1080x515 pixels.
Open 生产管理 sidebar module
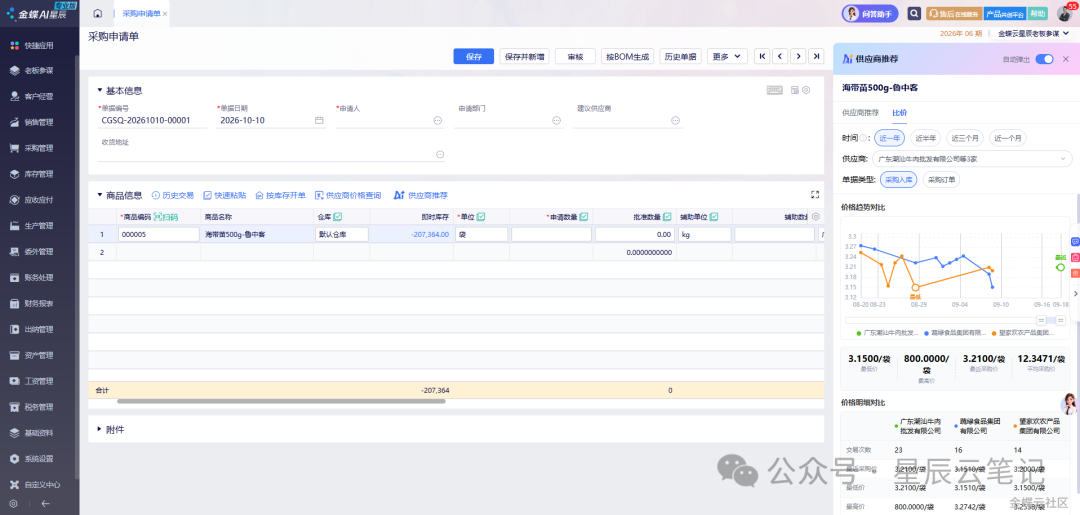point(40,226)
